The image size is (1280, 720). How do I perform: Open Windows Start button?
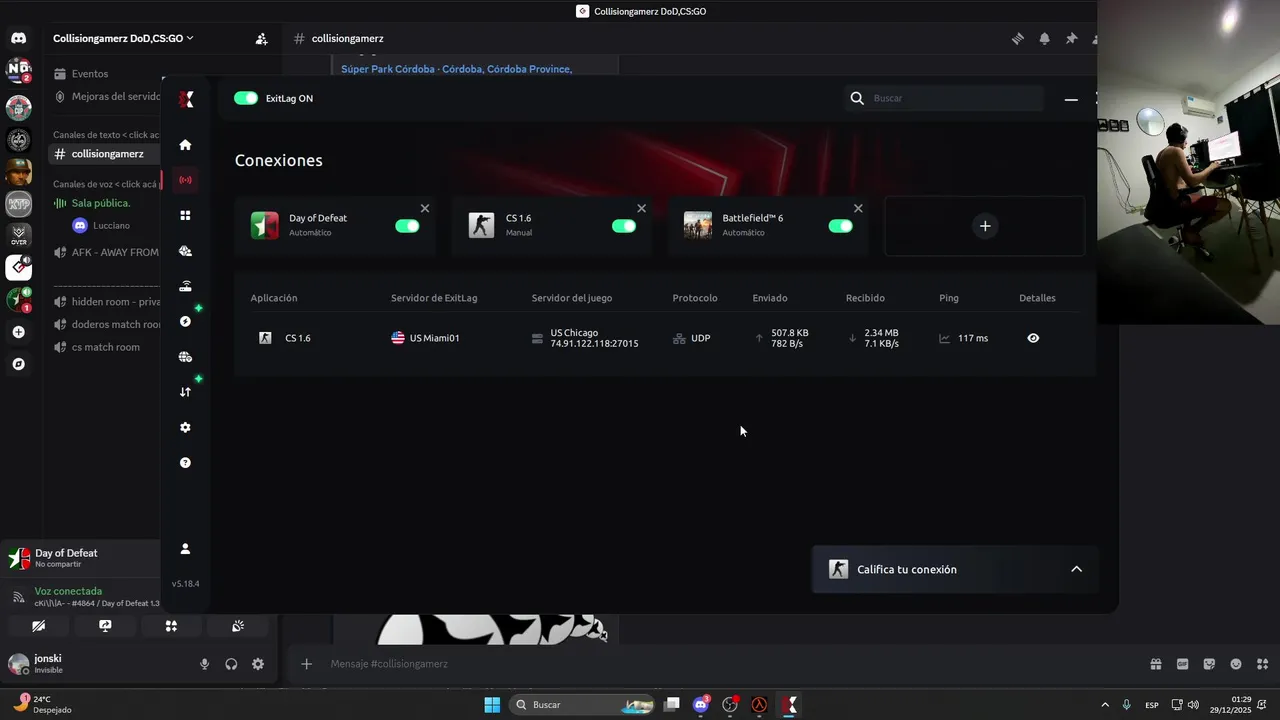(492, 705)
